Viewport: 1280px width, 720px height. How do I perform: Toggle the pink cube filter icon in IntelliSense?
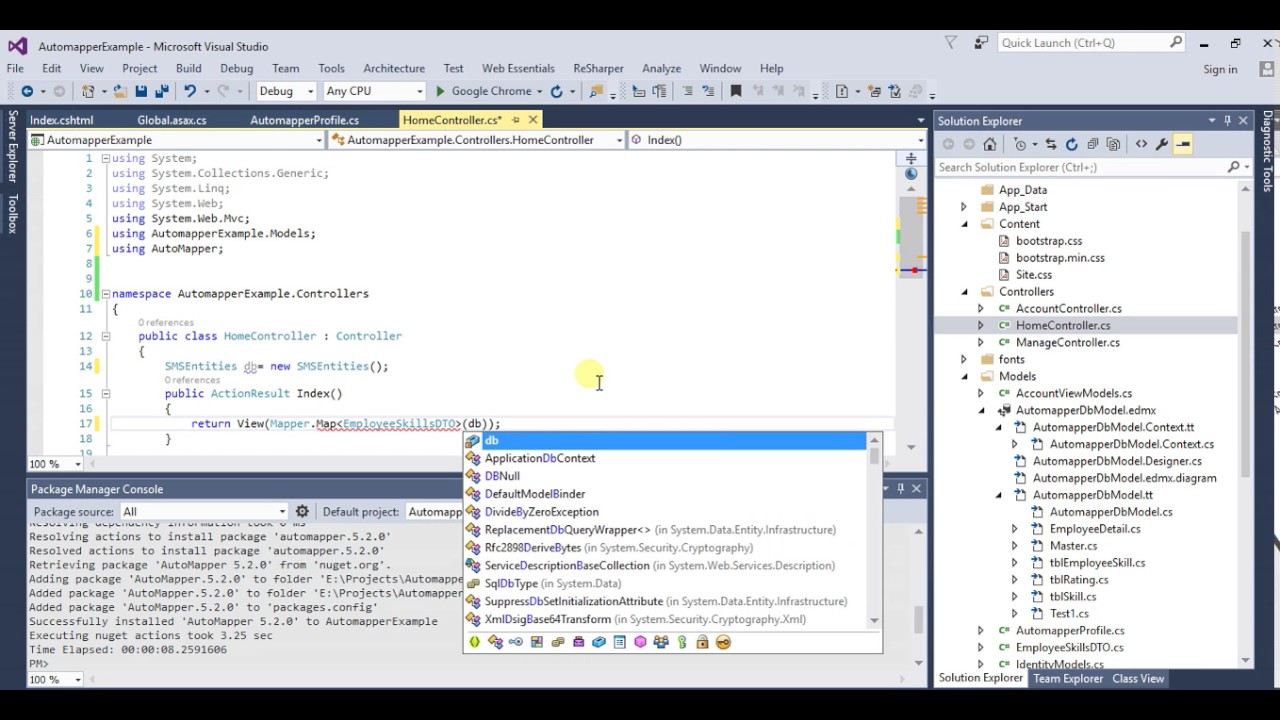coord(640,641)
